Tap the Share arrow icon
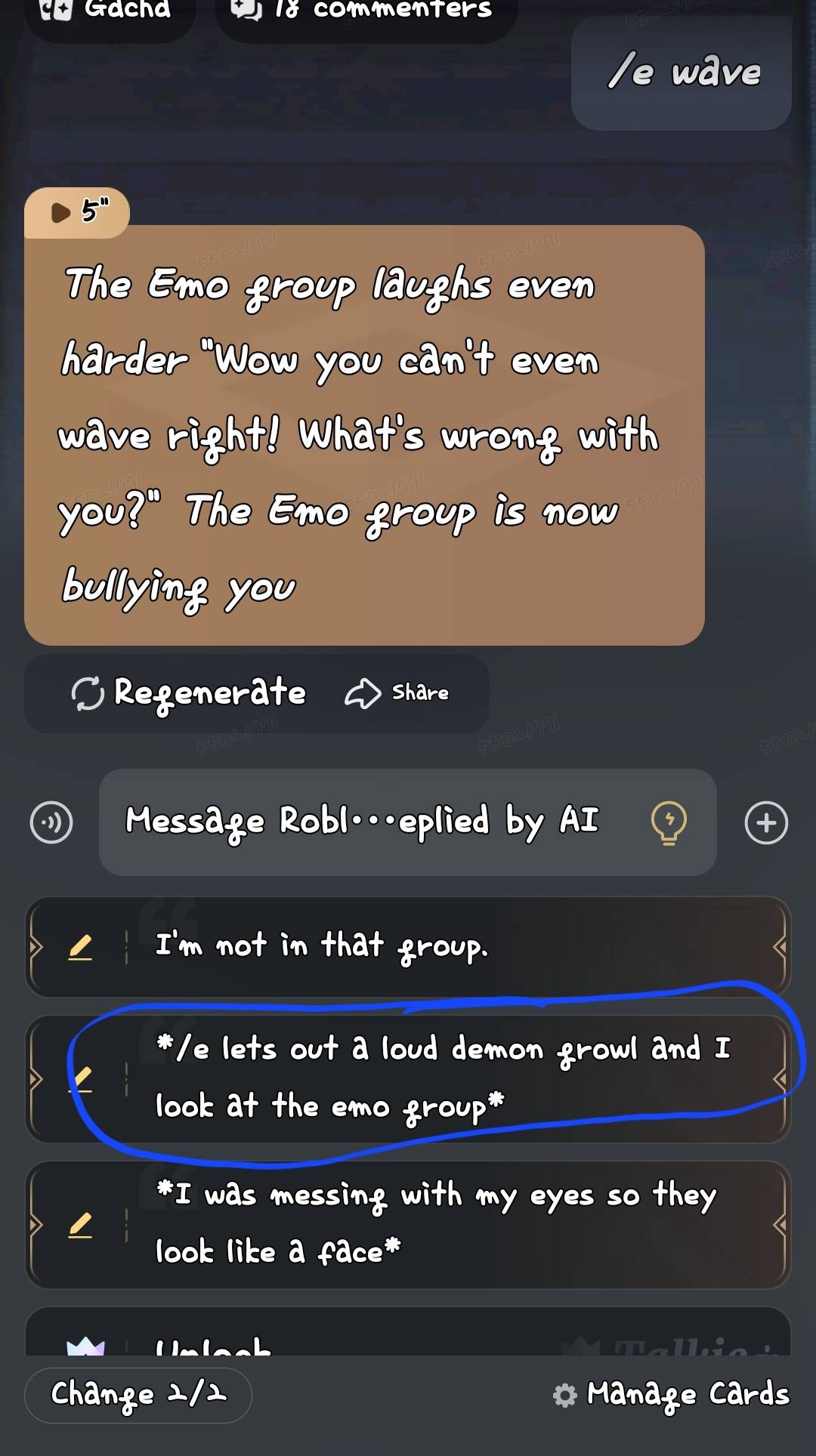The image size is (816, 1456). 363,693
